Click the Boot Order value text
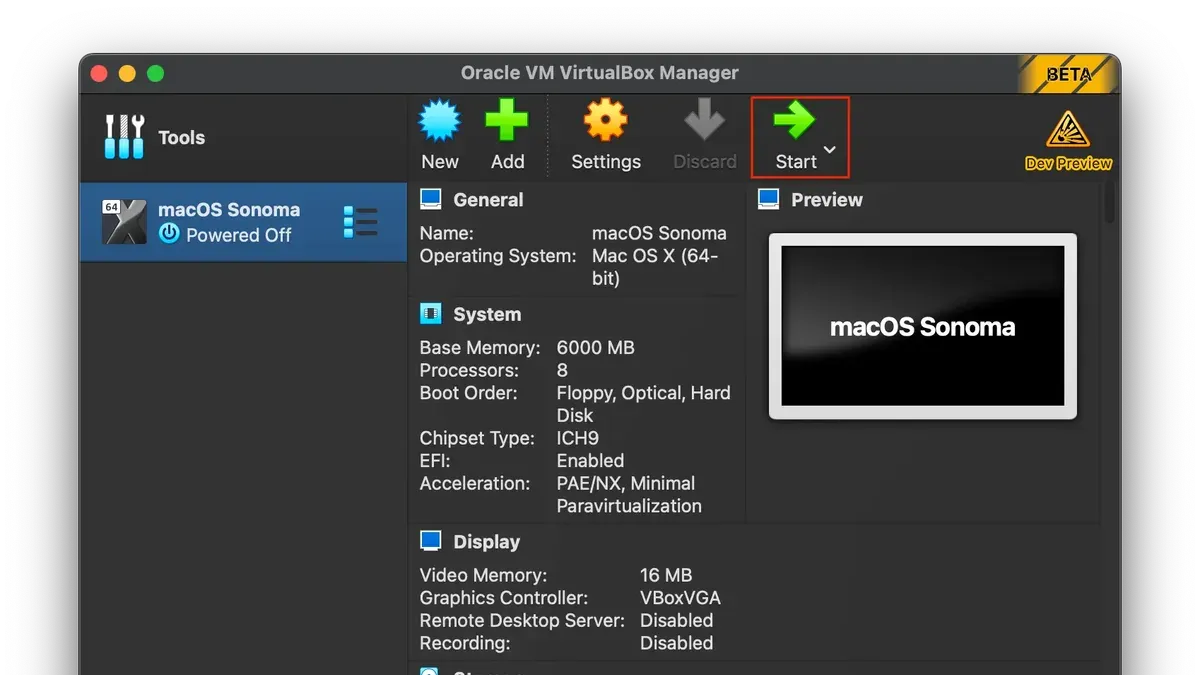 644,404
